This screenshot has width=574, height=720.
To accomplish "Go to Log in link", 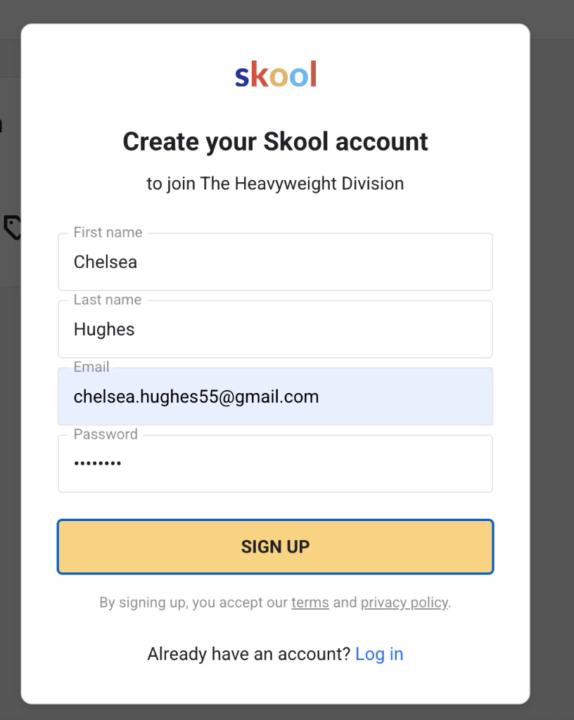I will tap(379, 654).
